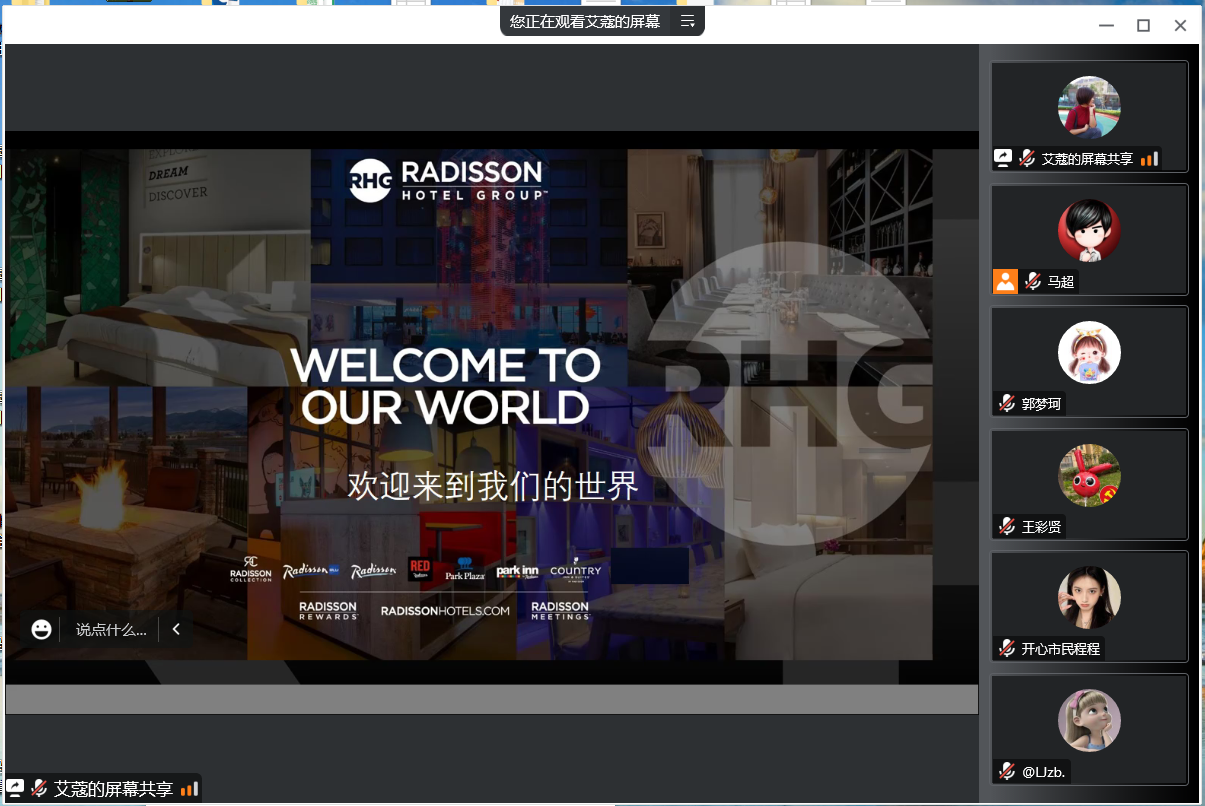Click muted mic icon next to @LJzb.
Image resolution: width=1205 pixels, height=806 pixels.
click(1006, 771)
